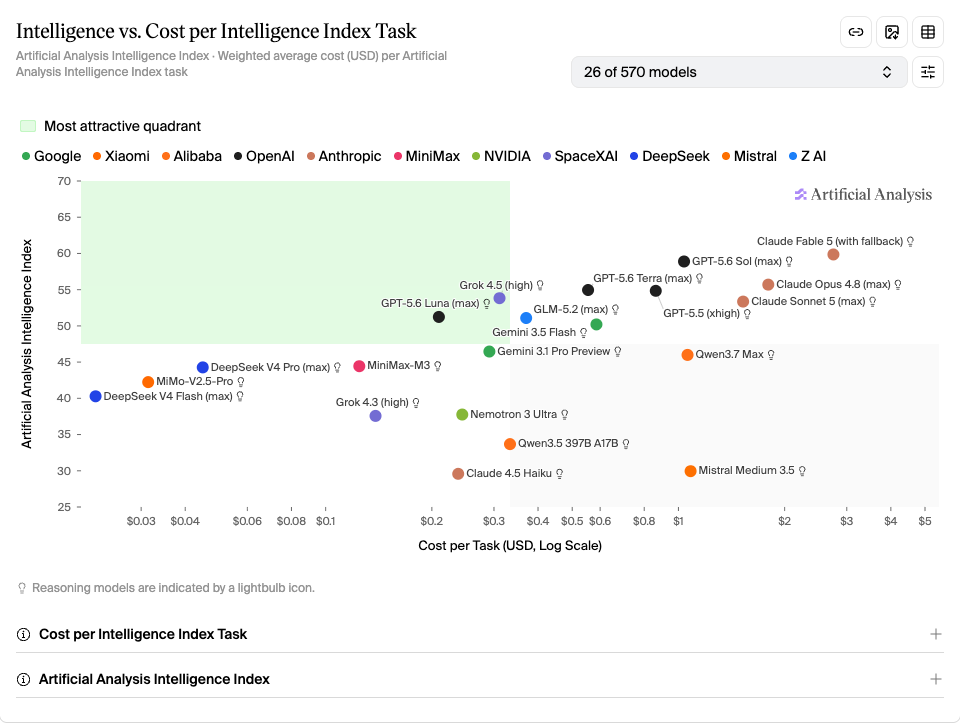Expand Artificial Analysis Intelligence Index plus icon
The image size is (960, 723).
[936, 679]
